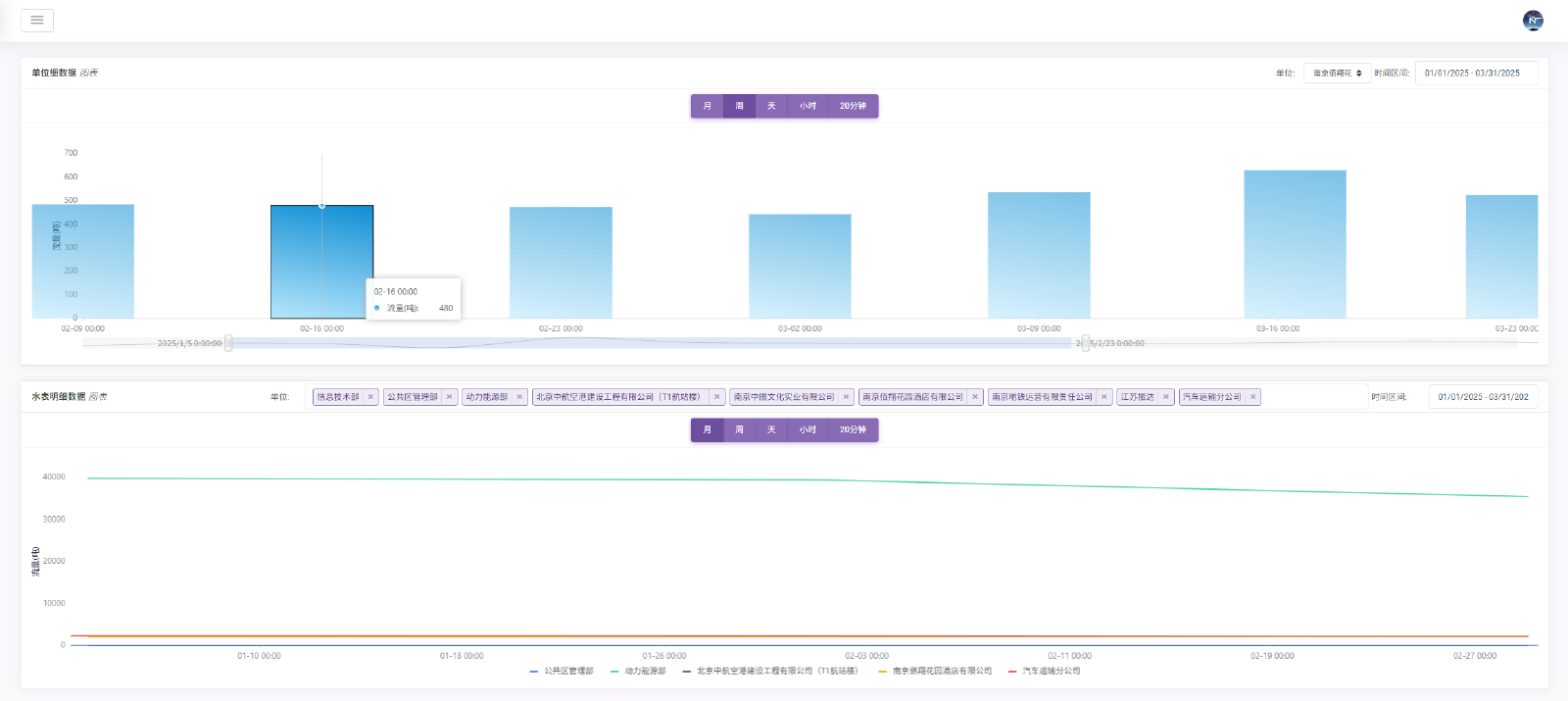Remove the 信息技术部 tag
Screen dimensions: 1568x701
point(370,397)
